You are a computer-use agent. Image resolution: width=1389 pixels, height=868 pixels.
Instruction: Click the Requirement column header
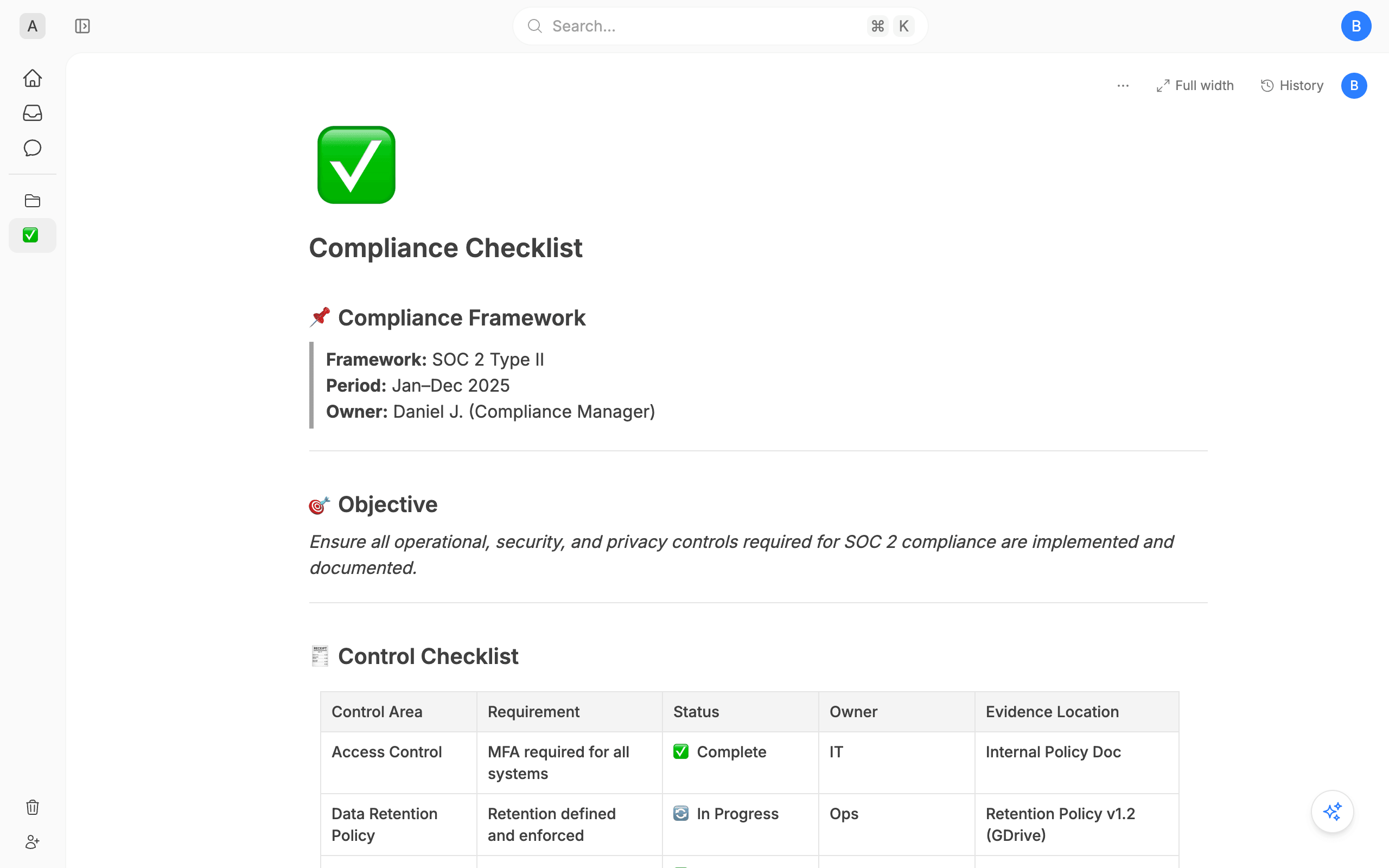[x=569, y=712]
